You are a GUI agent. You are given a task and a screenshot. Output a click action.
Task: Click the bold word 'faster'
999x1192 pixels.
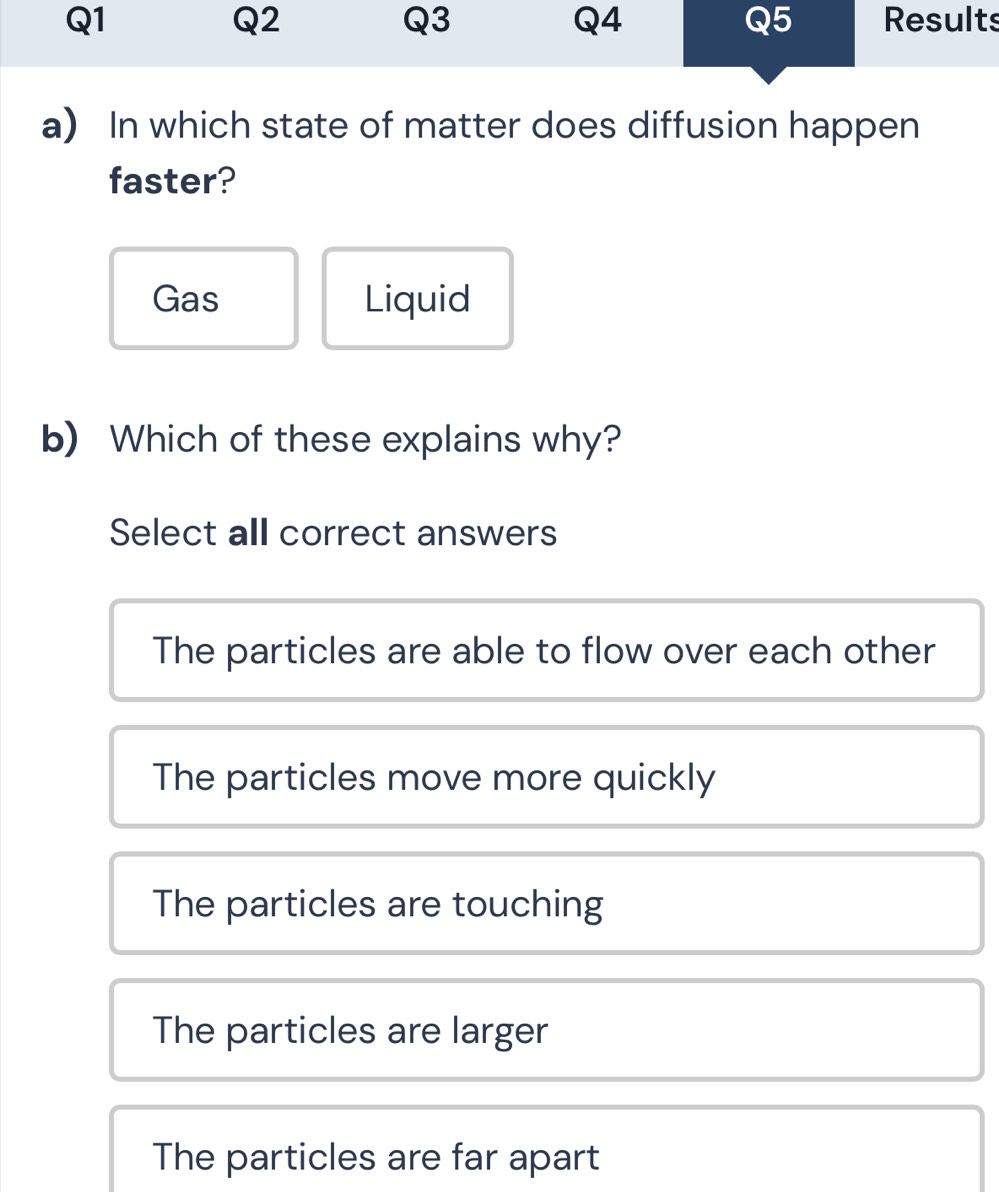tap(163, 181)
